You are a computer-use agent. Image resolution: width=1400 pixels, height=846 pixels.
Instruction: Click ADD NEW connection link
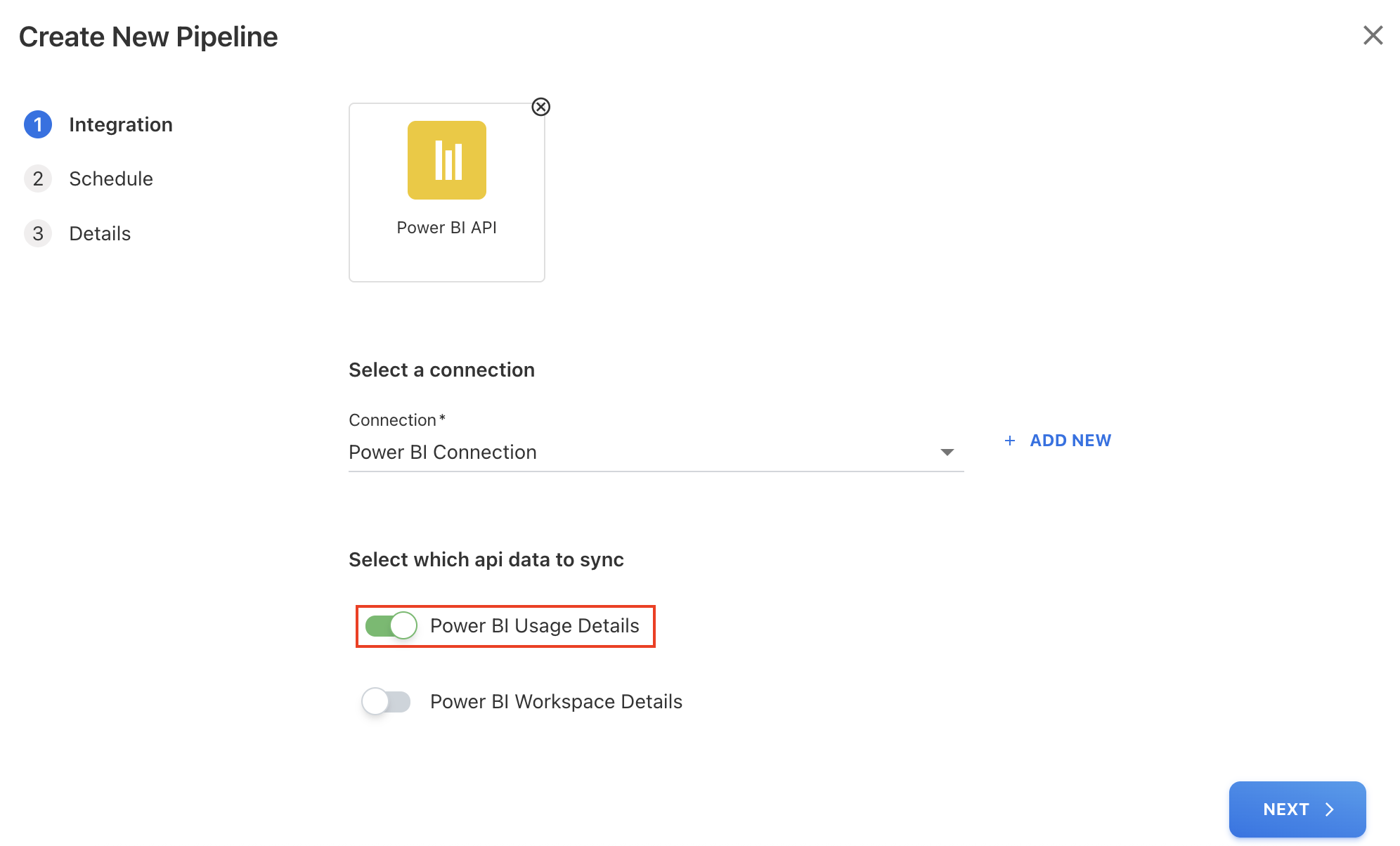tap(1070, 441)
